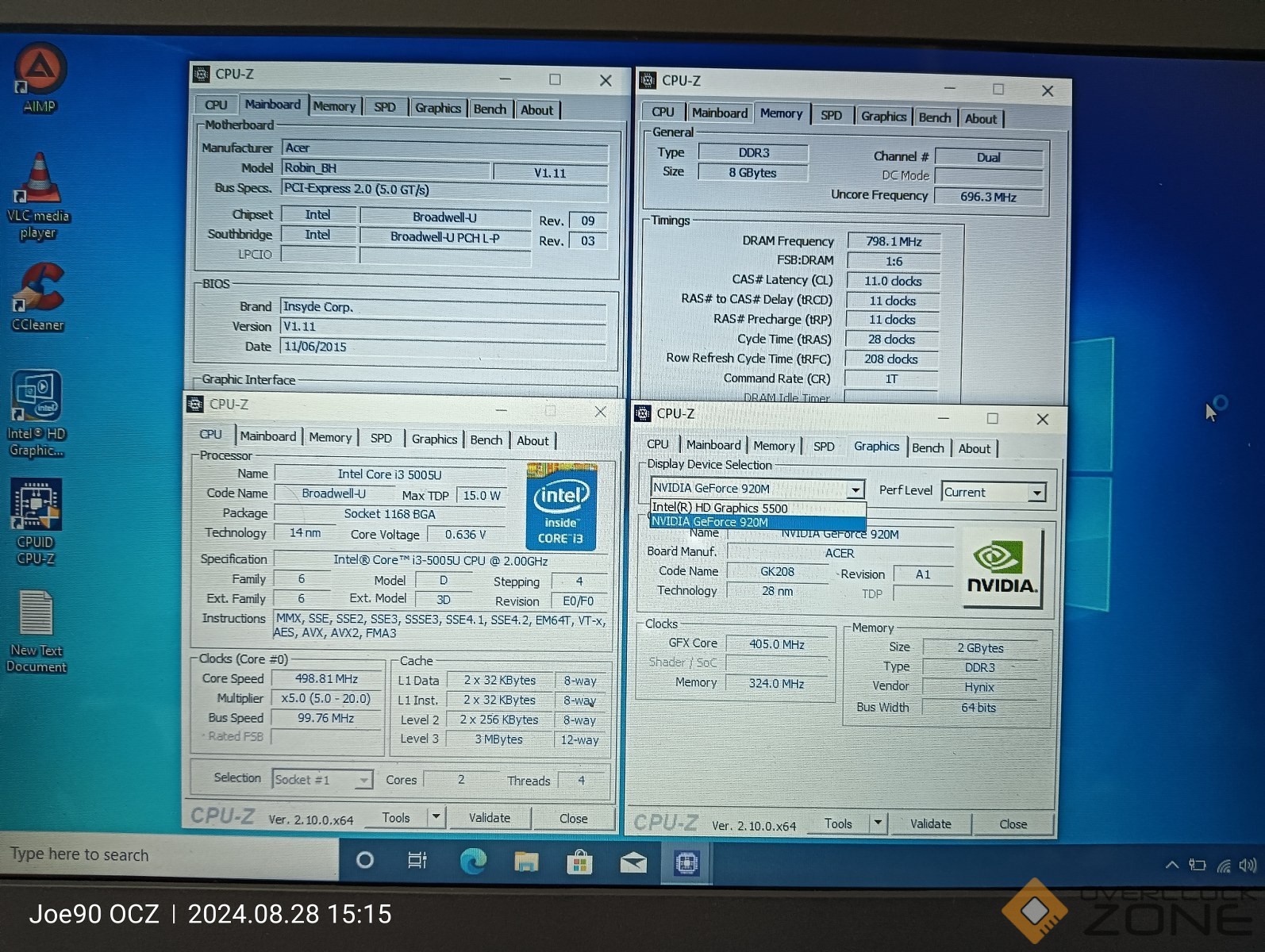
Task: Click the Memory window title icon
Action: [x=648, y=80]
